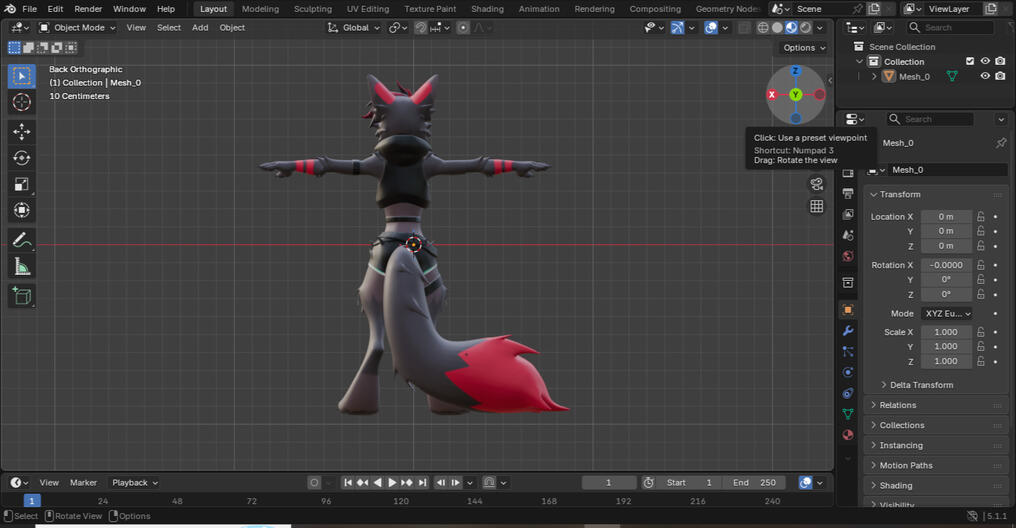Expand Mesh_0 in the outliner
Viewport: 1016px width, 528px height.
coord(873,76)
